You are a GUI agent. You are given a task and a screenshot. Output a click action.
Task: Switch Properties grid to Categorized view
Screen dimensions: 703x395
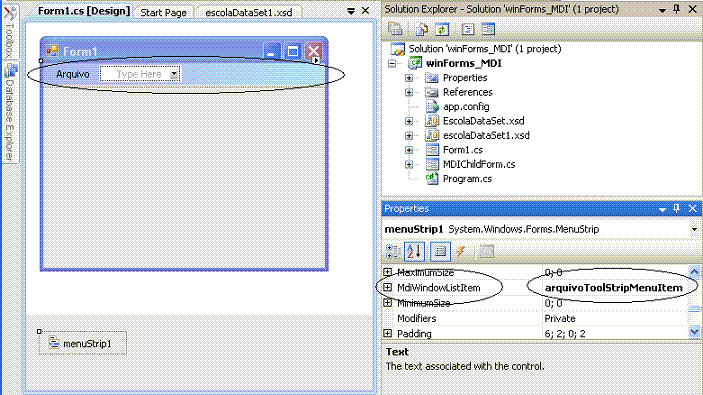click(x=393, y=252)
